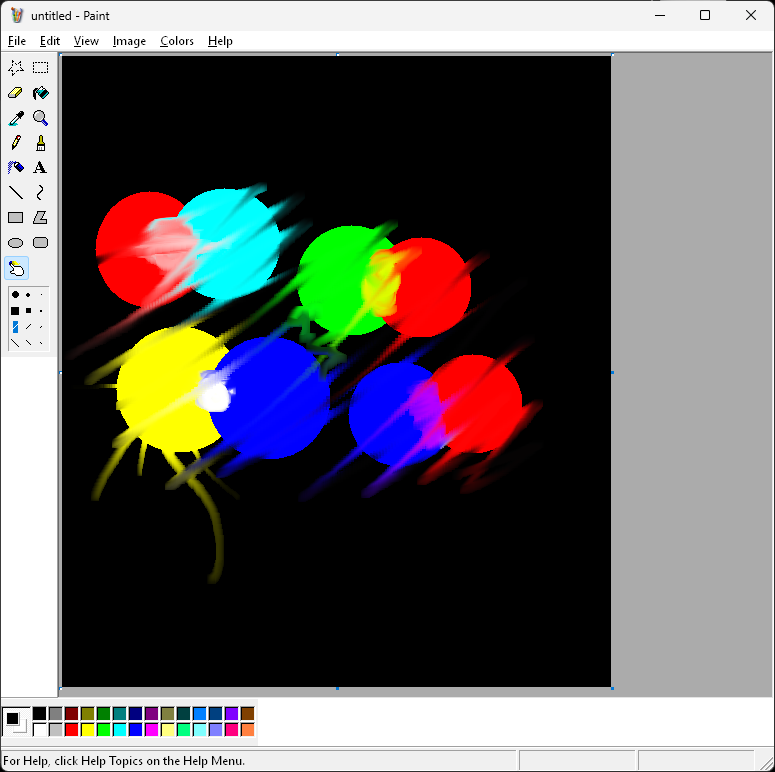Select the rectangular Select tool
The height and width of the screenshot is (772, 775).
pyautogui.click(x=41, y=68)
